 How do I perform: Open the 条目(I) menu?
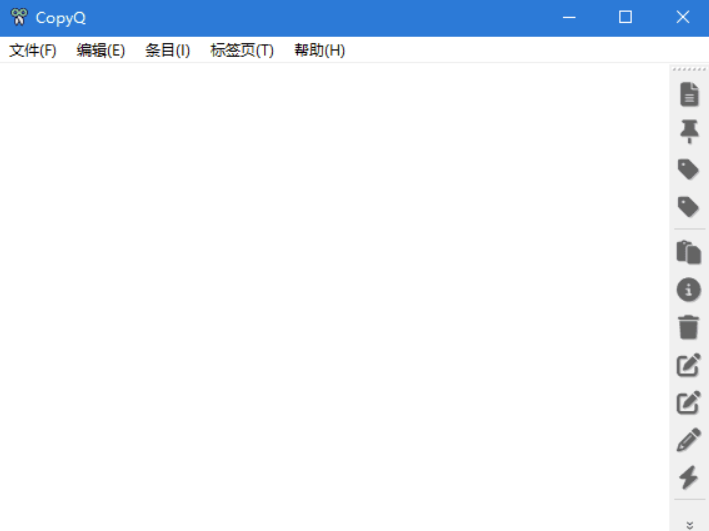tap(167, 50)
